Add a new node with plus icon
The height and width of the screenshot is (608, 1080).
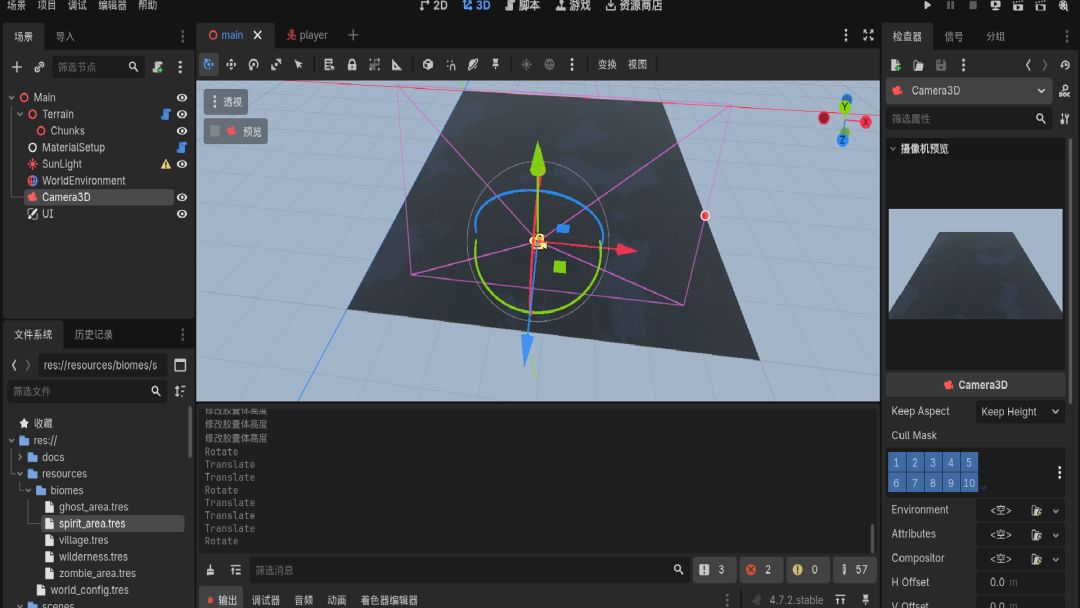click(17, 67)
